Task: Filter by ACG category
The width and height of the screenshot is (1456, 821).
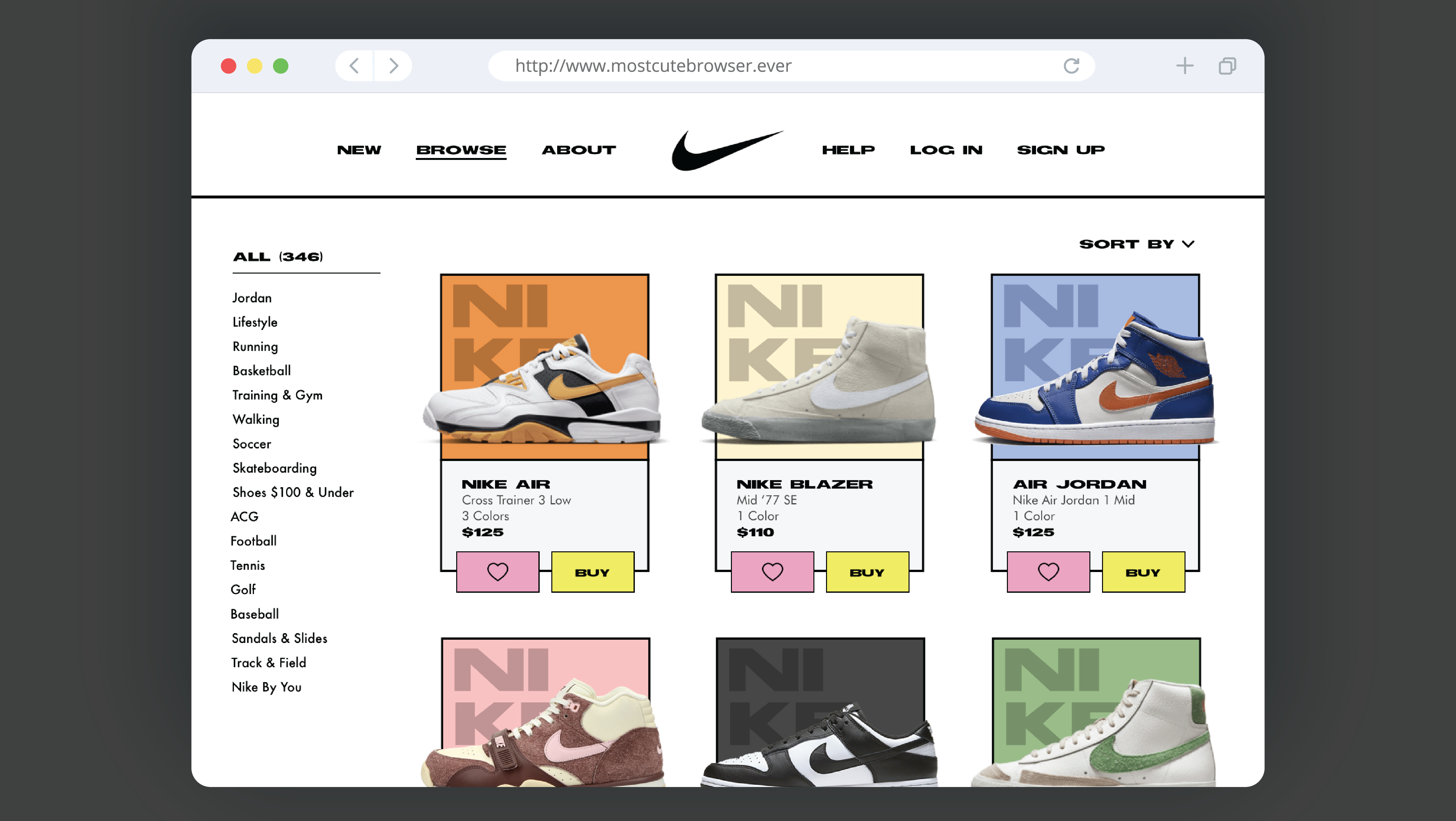Action: point(244,517)
